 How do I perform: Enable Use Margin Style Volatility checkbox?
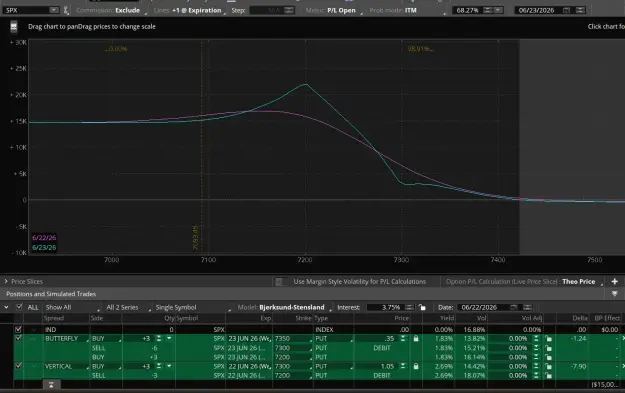(x=279, y=282)
